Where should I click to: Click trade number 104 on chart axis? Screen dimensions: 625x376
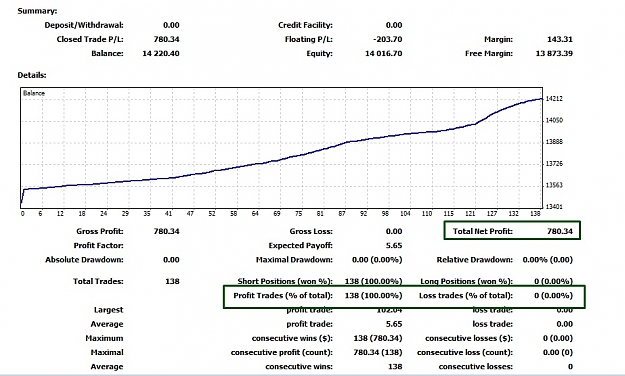coord(405,214)
